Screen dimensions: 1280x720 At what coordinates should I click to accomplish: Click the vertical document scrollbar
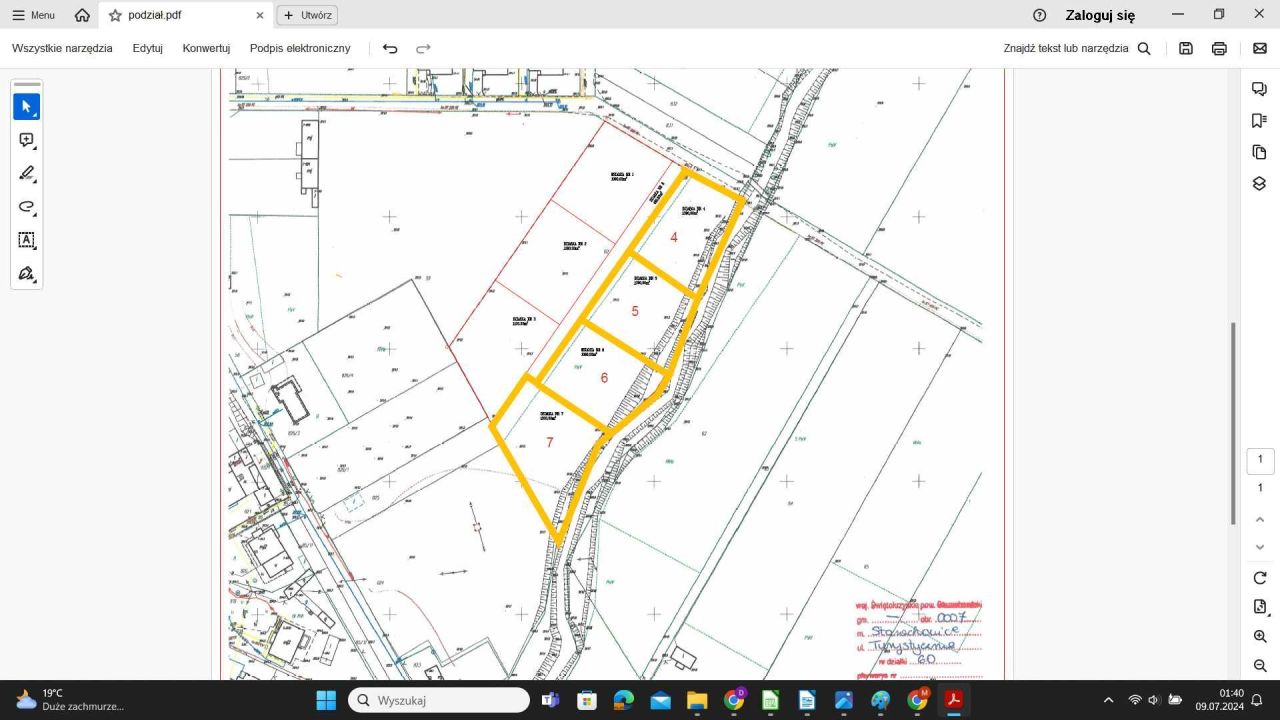(1232, 420)
